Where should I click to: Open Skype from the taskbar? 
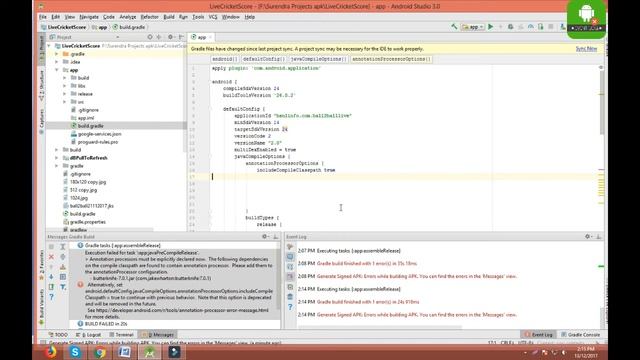click(x=75, y=352)
